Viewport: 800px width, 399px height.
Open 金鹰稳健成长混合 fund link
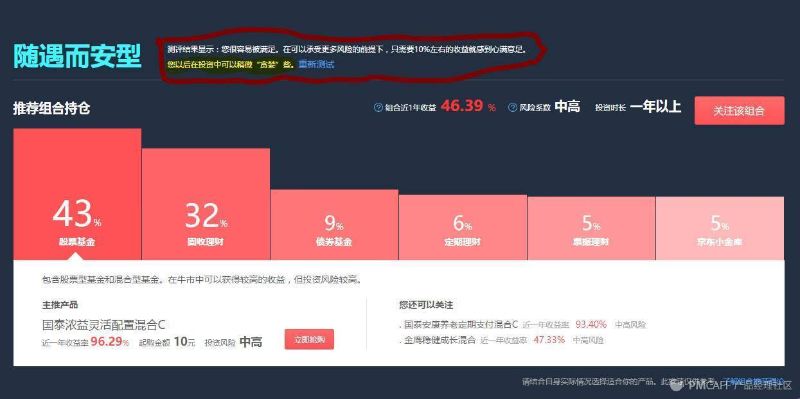click(x=439, y=340)
